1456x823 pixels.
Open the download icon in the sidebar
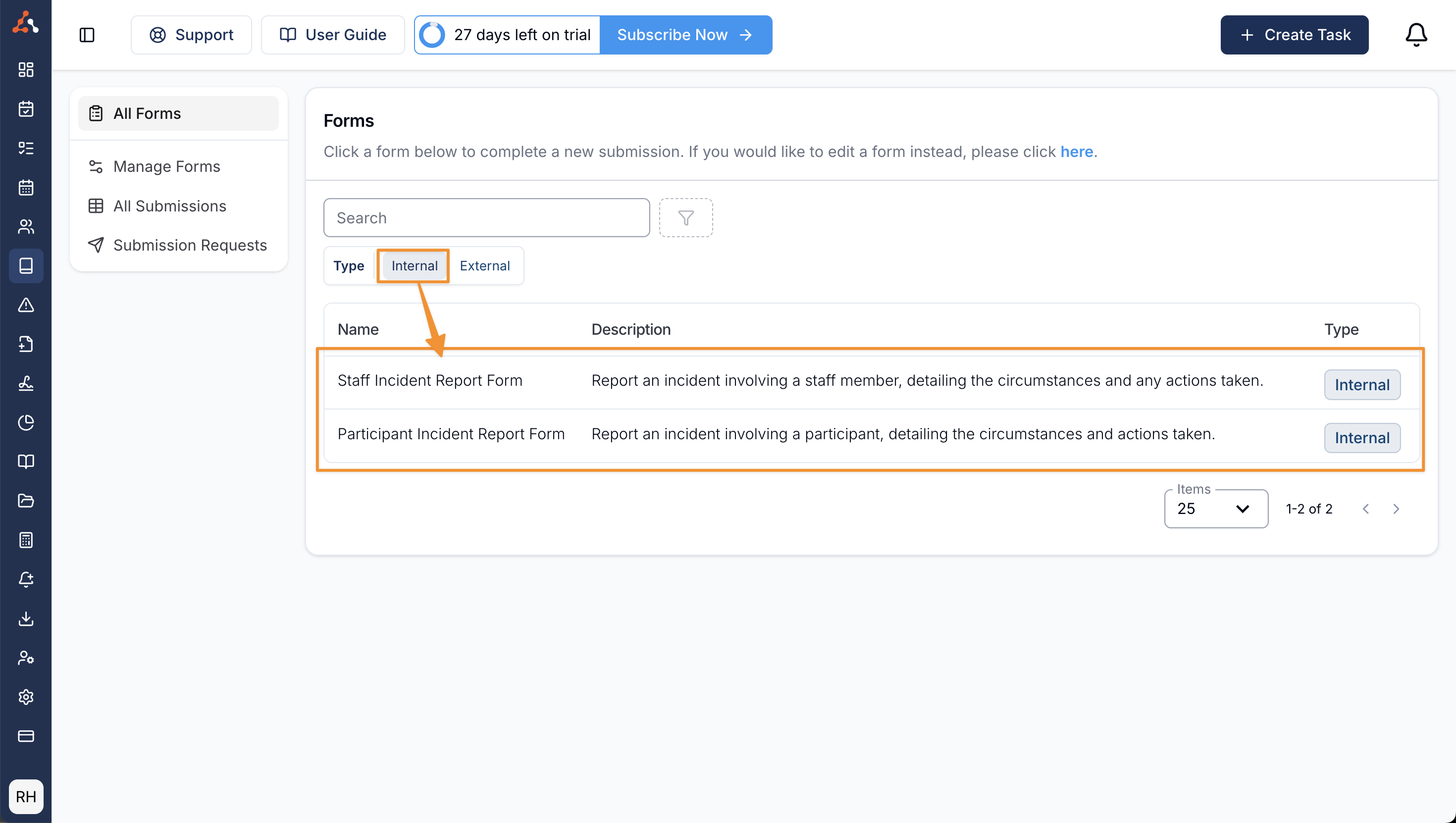click(26, 619)
